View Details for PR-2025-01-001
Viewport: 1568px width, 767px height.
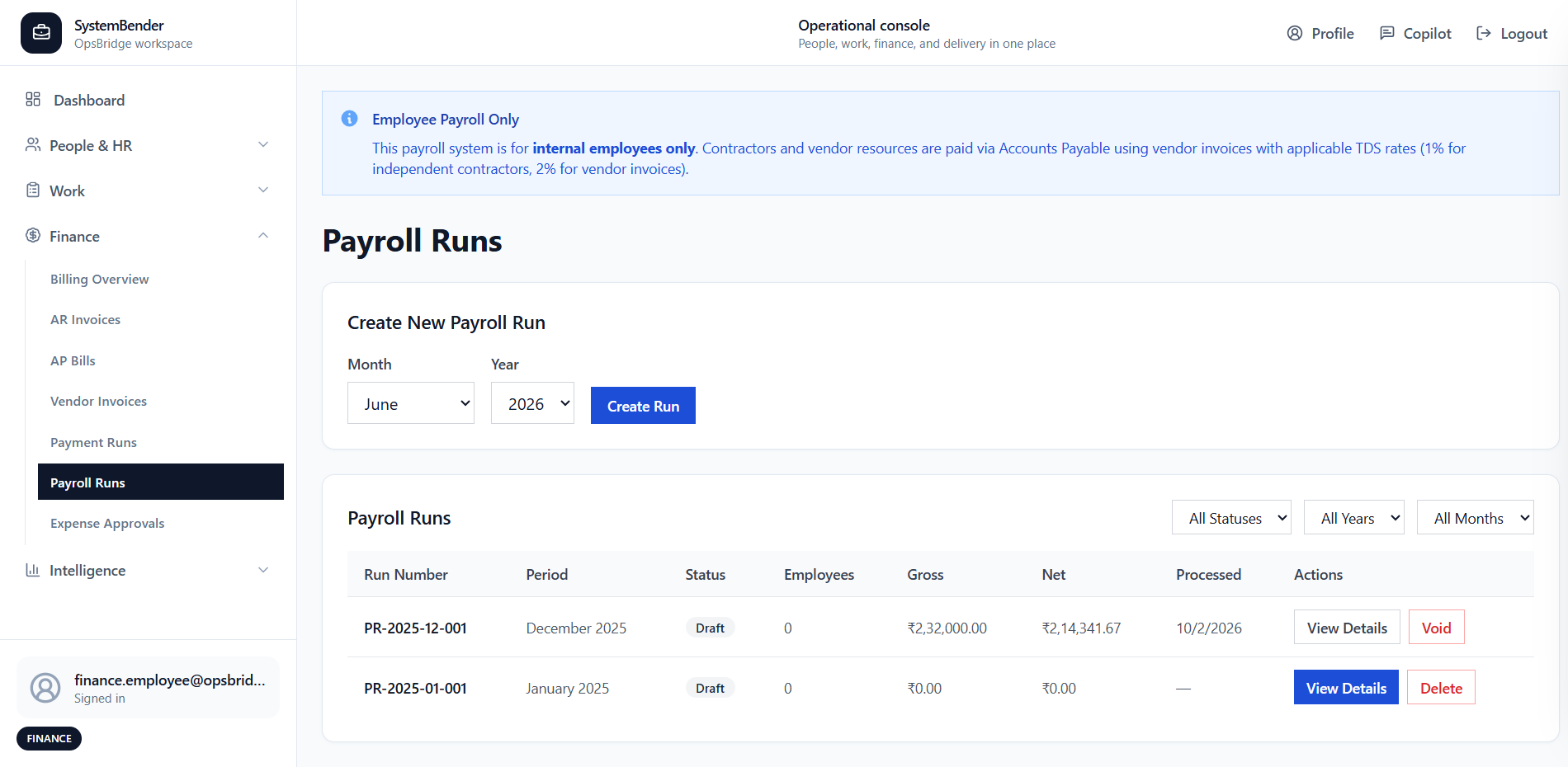coord(1346,688)
